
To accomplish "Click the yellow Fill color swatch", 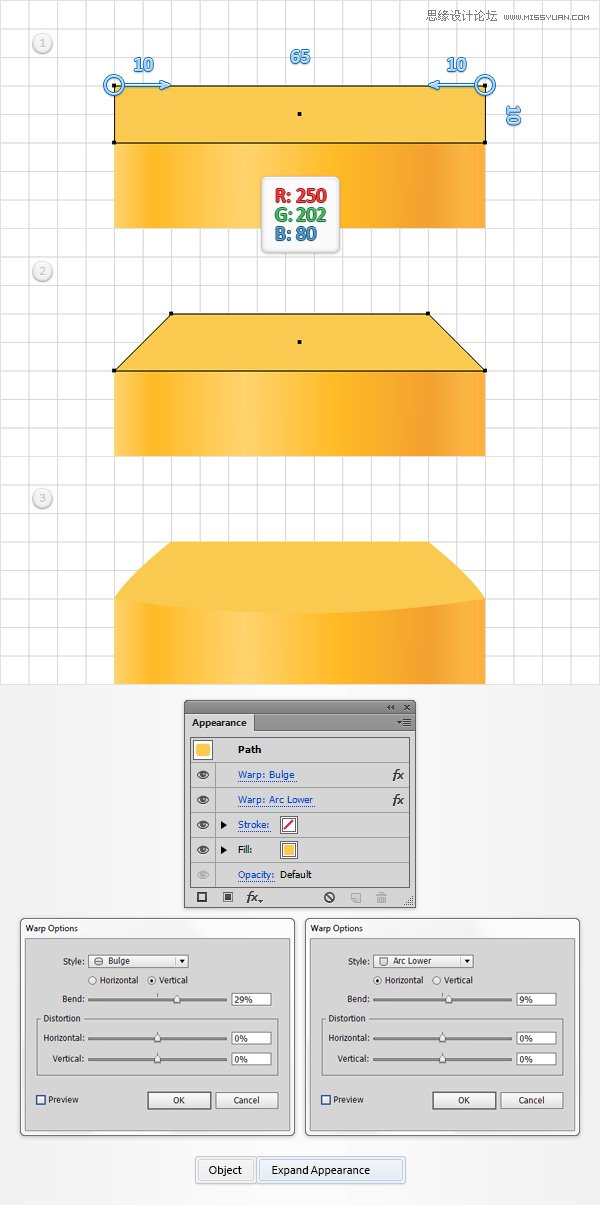I will coord(289,850).
